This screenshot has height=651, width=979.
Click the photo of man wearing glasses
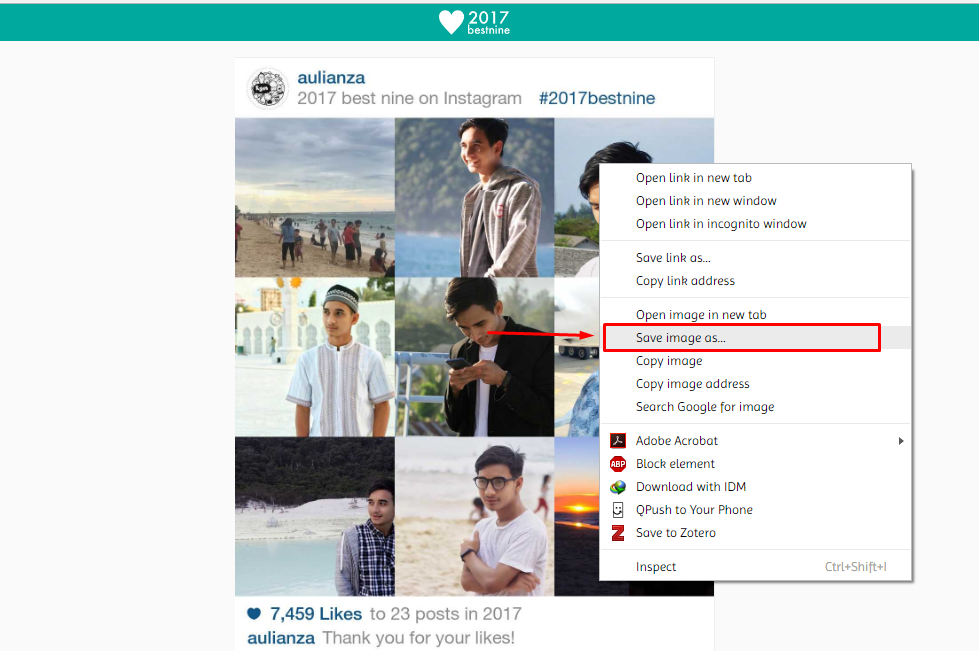click(x=475, y=516)
